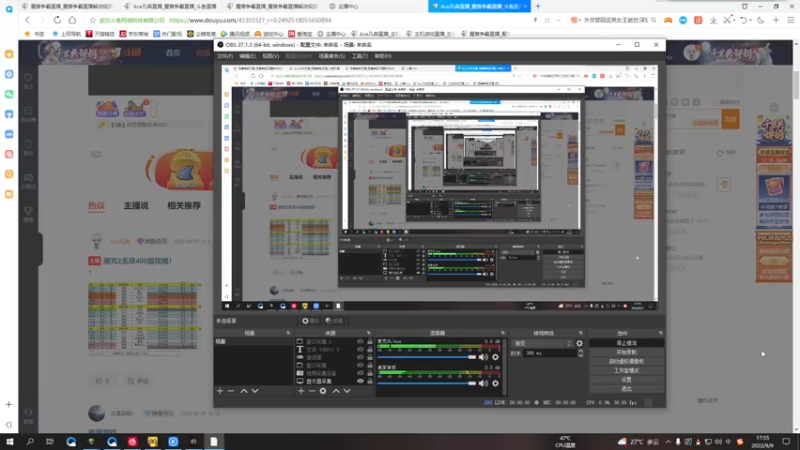The height and width of the screenshot is (450, 800).
Task: Switch to 主播说 tab on Douyu page
Action: point(136,206)
